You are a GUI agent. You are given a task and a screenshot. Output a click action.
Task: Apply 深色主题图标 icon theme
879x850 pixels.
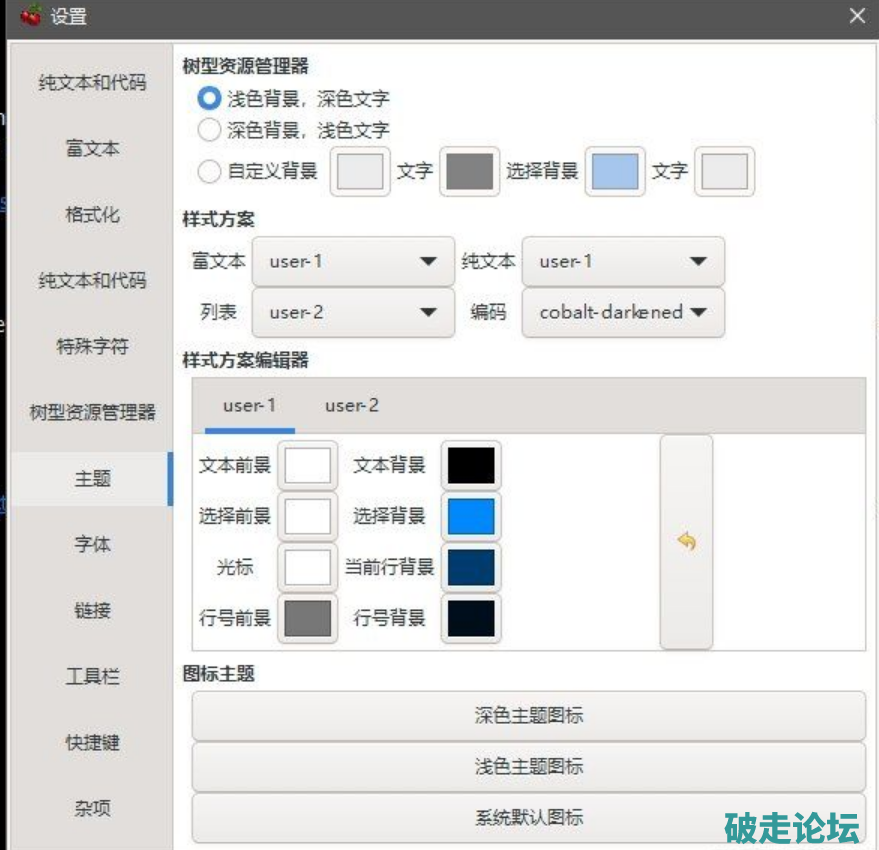click(x=528, y=716)
